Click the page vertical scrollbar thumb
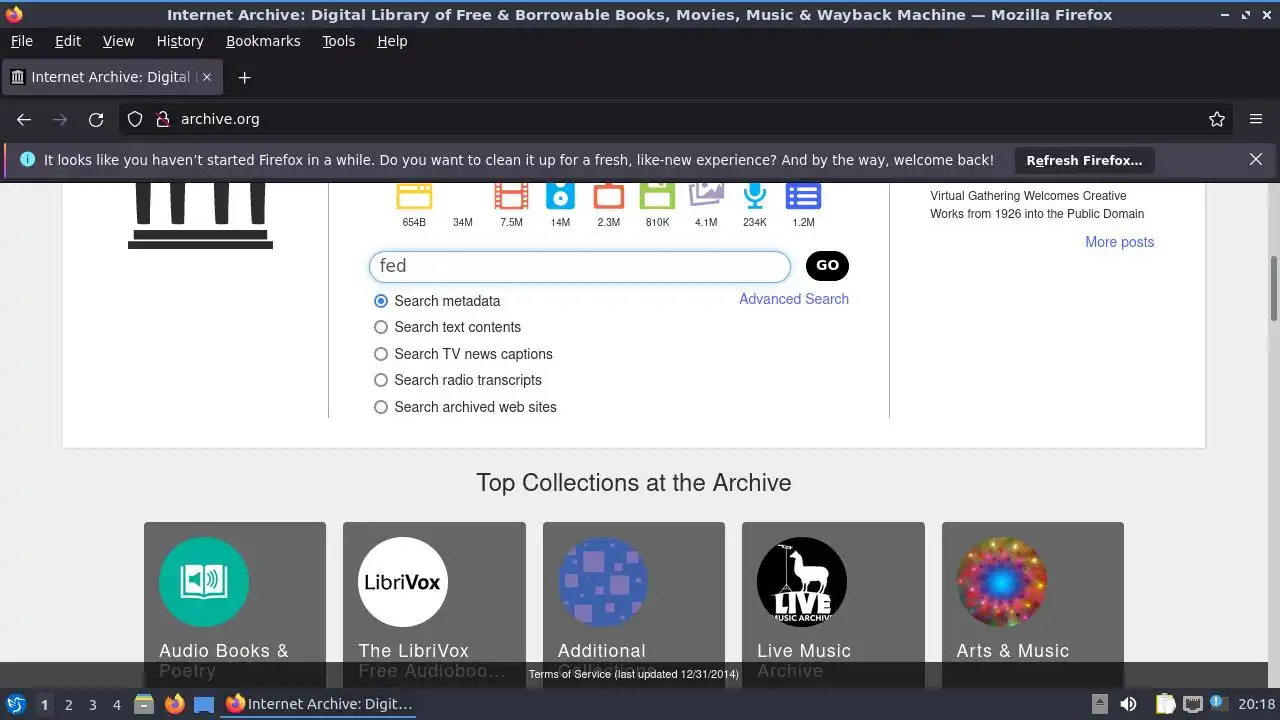The image size is (1280, 720). 1274,289
